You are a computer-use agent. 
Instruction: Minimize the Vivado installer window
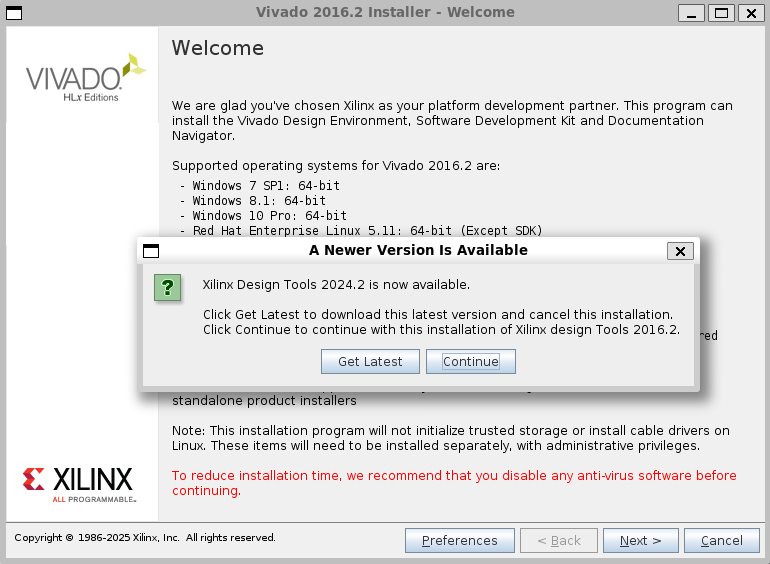pos(692,13)
